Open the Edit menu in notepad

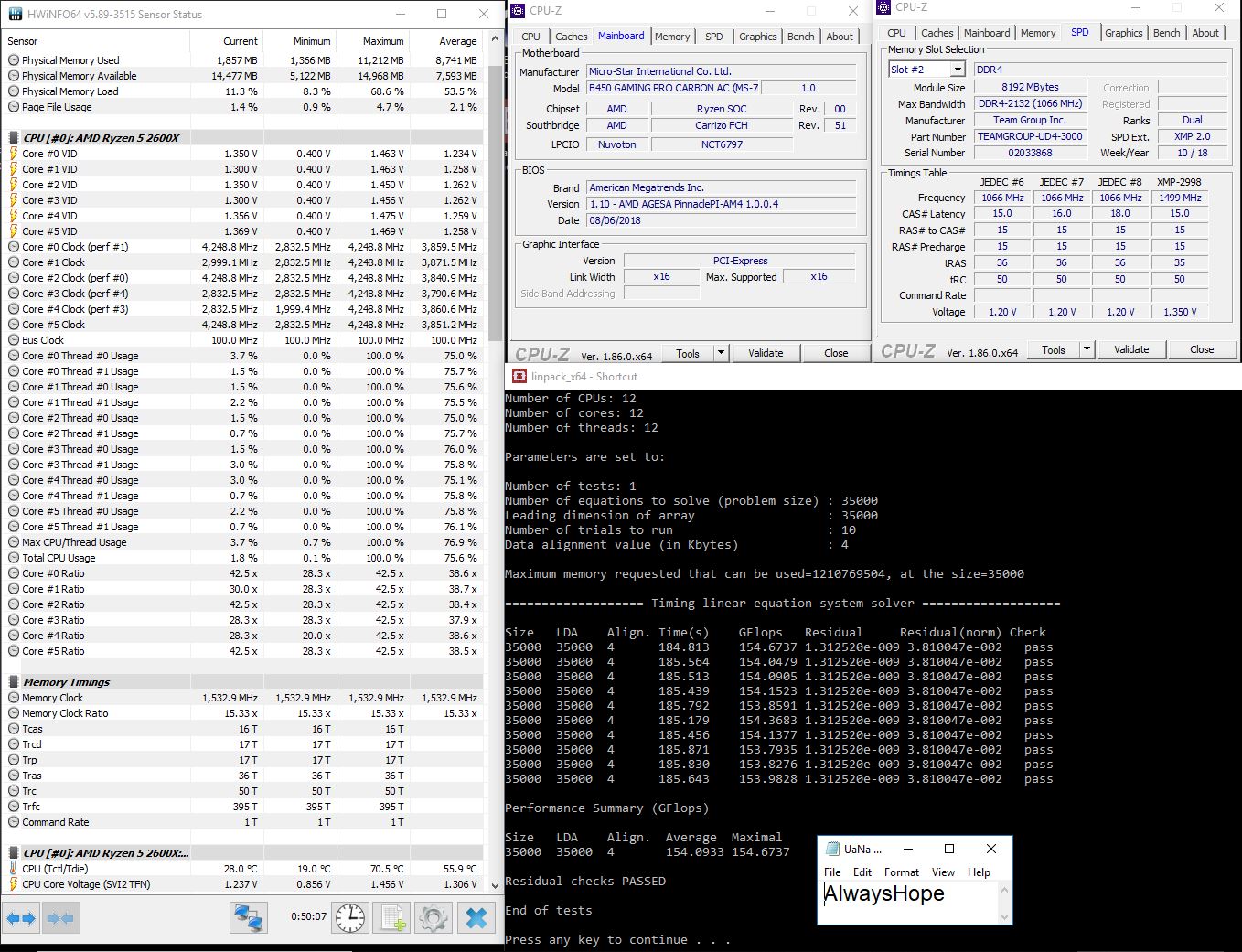coord(862,872)
